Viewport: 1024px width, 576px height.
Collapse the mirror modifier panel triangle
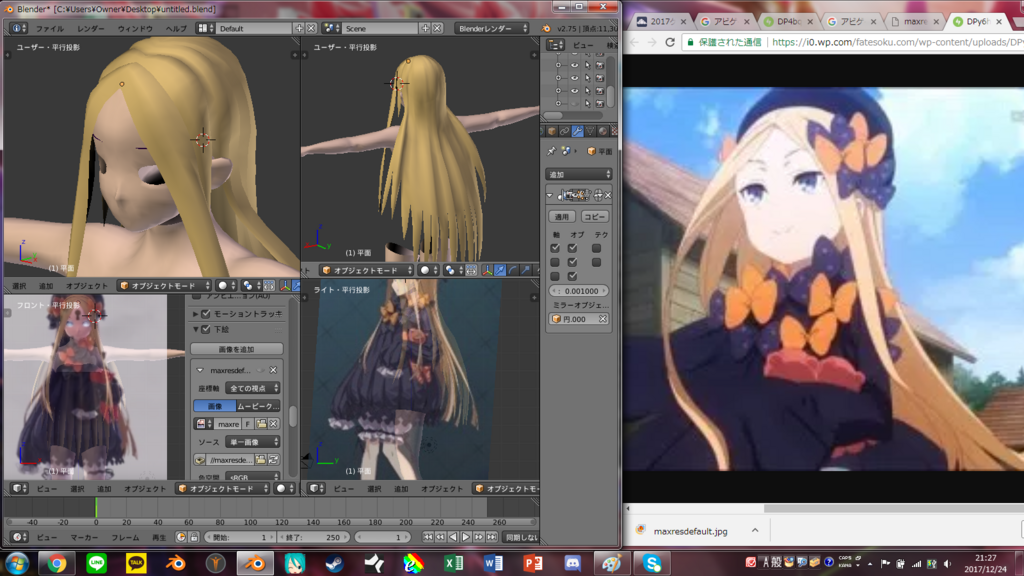(x=550, y=195)
